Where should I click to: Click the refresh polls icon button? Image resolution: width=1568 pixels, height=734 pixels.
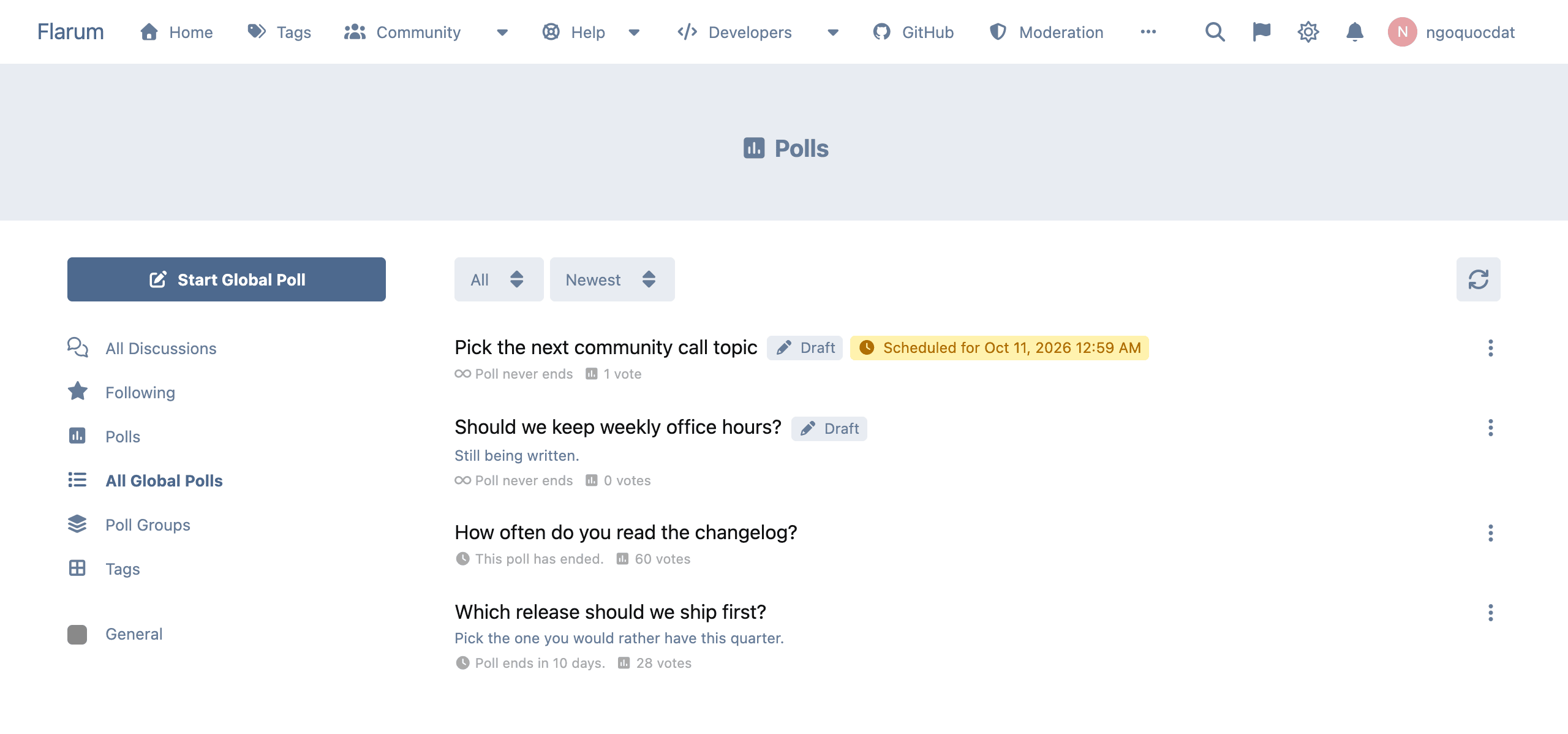(x=1478, y=279)
